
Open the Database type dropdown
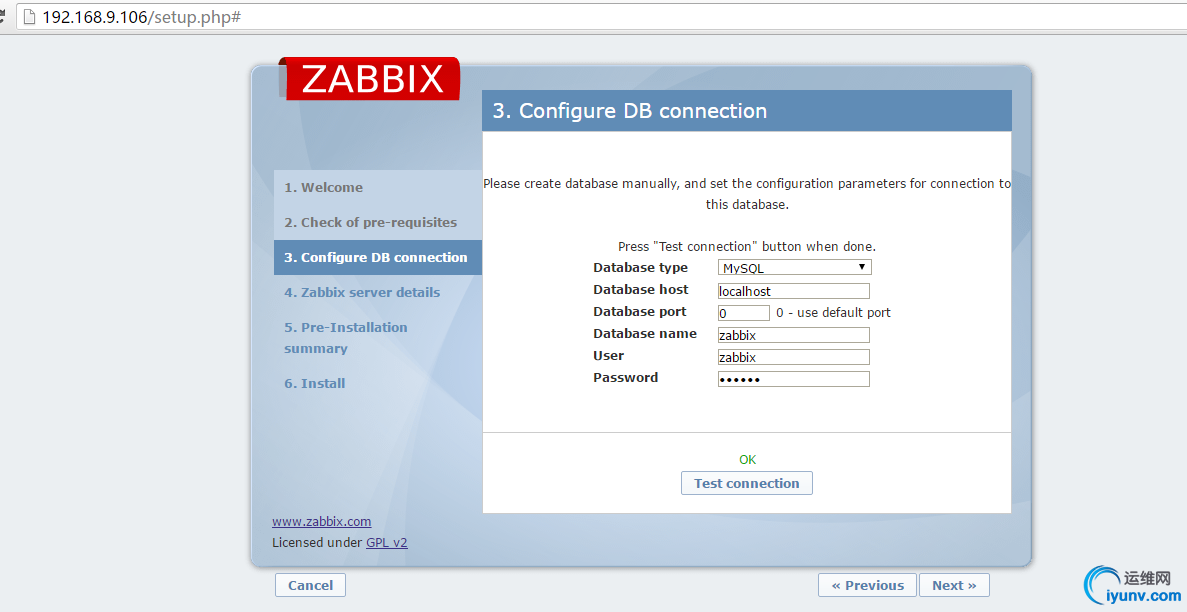click(x=794, y=267)
